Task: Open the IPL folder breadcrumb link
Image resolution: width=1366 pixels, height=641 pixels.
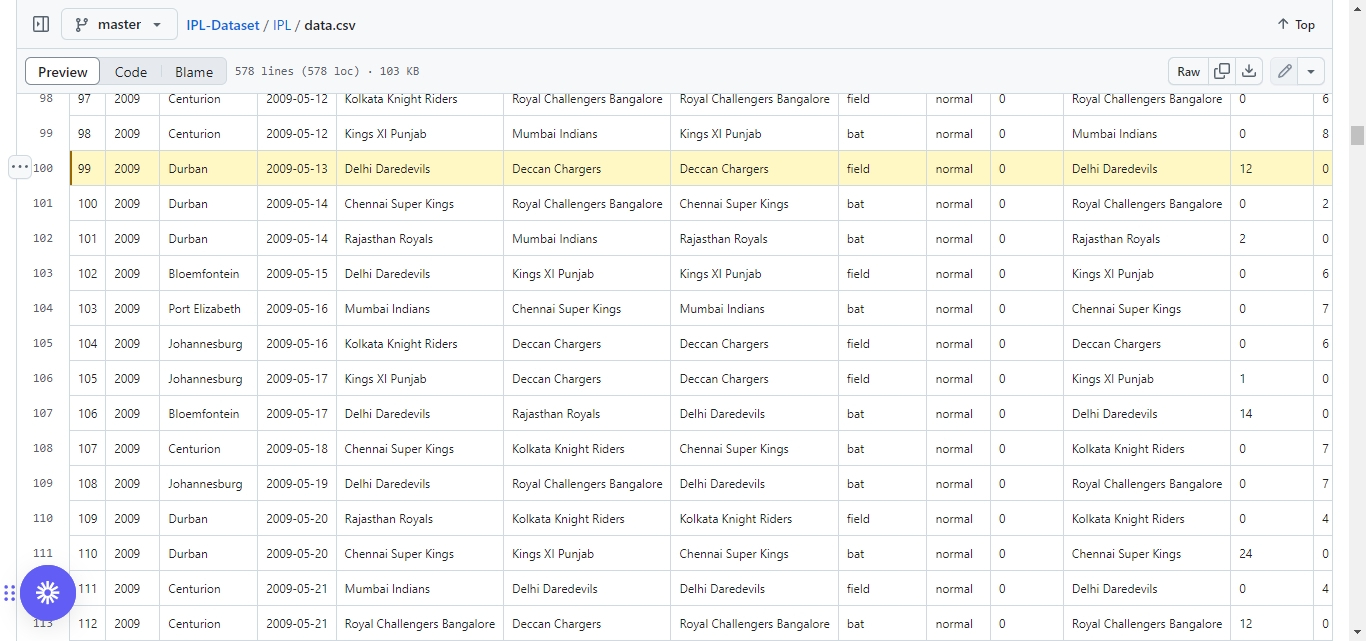Action: click(x=282, y=25)
